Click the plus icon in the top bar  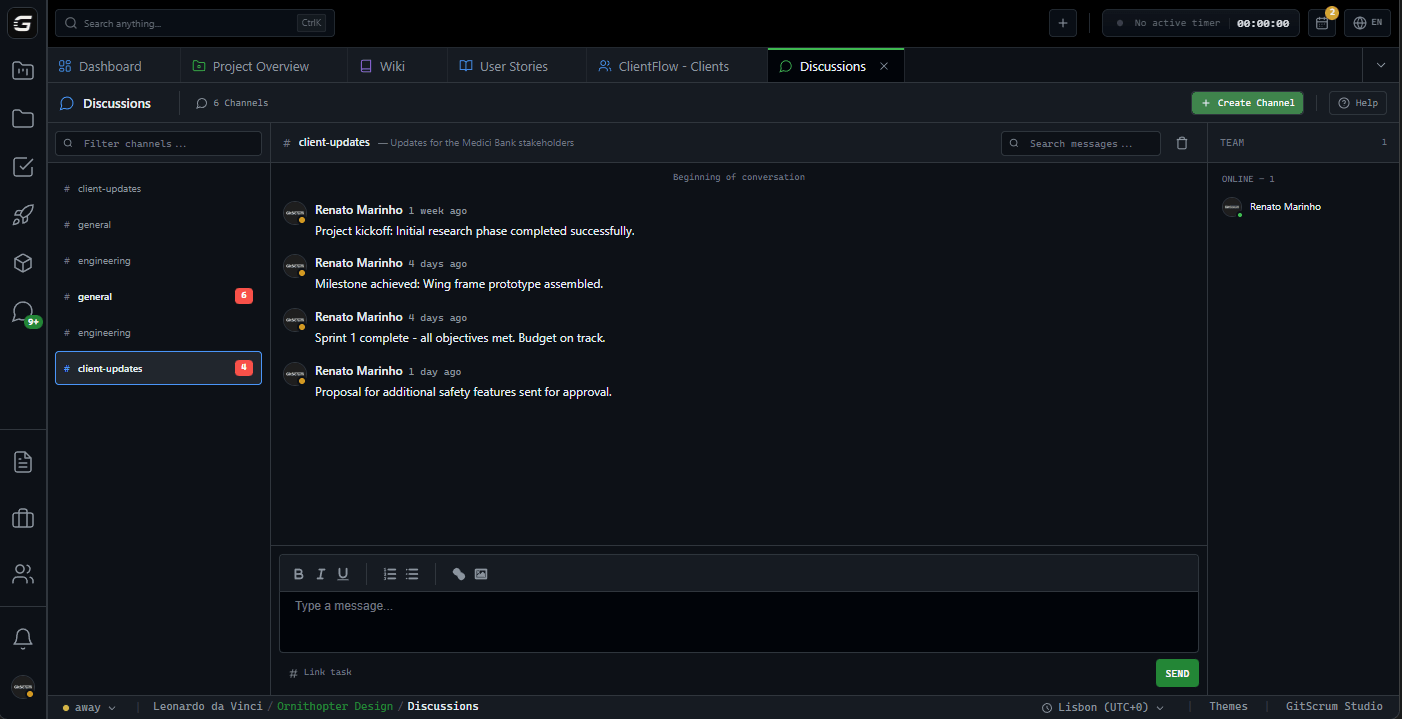[1062, 23]
